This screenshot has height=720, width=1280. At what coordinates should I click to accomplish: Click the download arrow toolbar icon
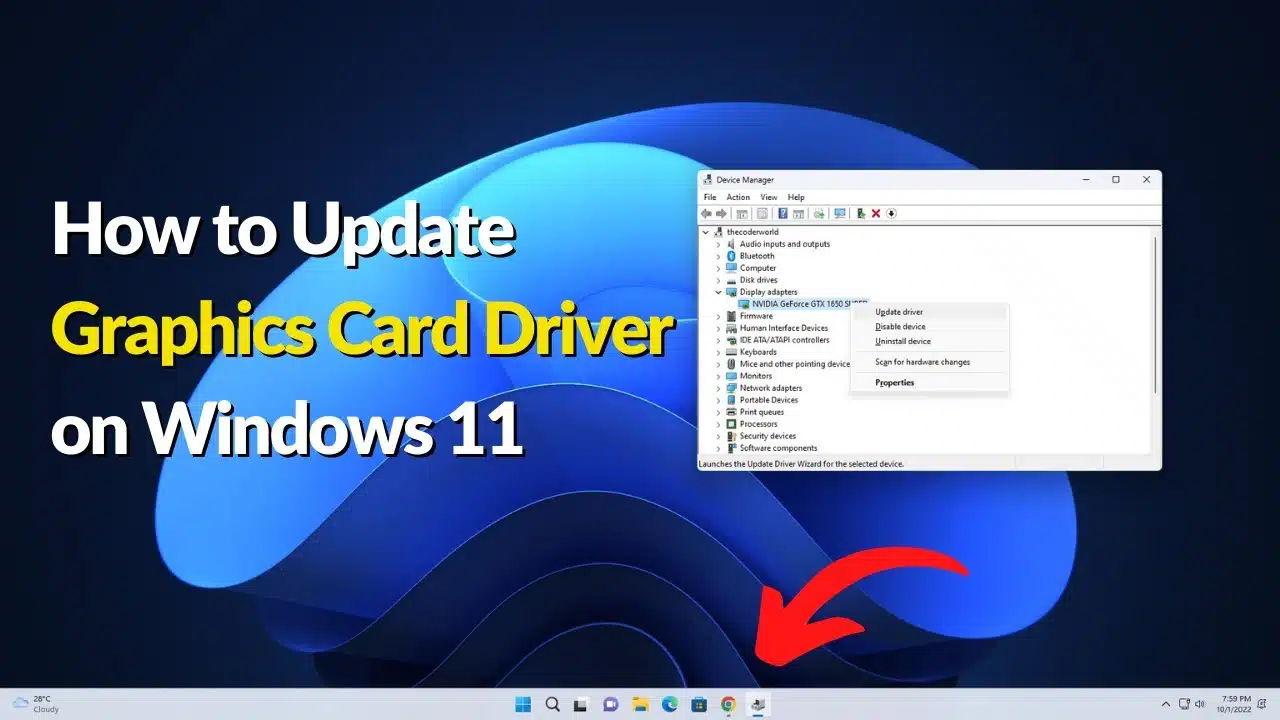point(892,213)
